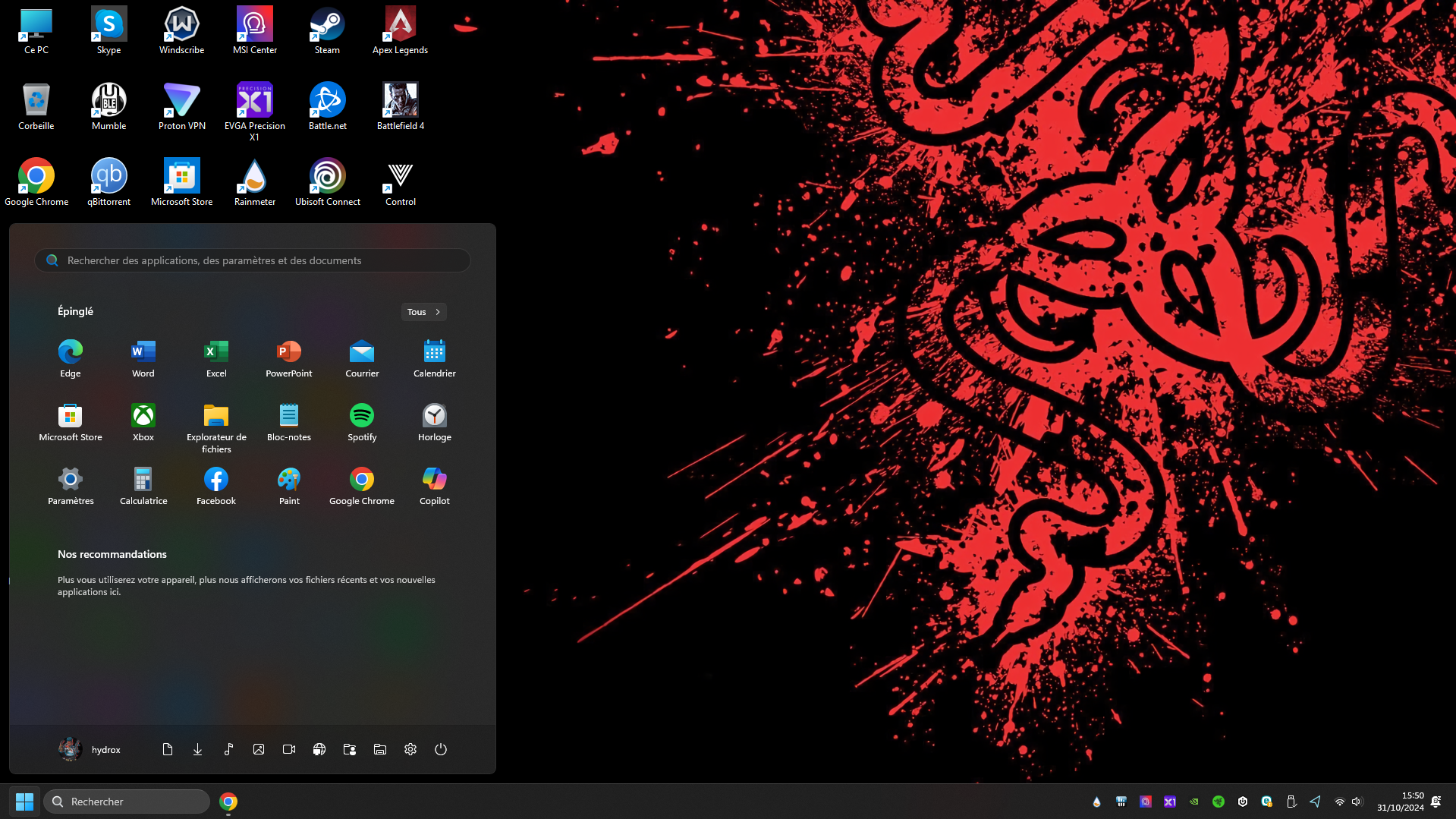The image size is (1456, 819).
Task: Open Microsoft Store in pinned apps
Action: click(x=71, y=422)
